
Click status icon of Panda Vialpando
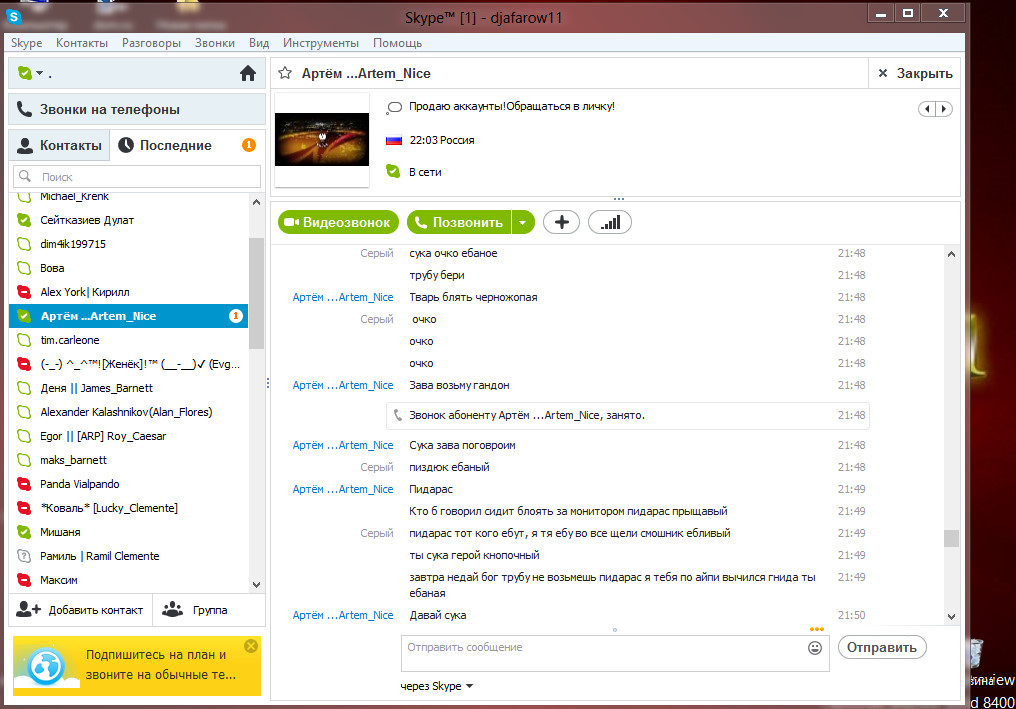24,484
